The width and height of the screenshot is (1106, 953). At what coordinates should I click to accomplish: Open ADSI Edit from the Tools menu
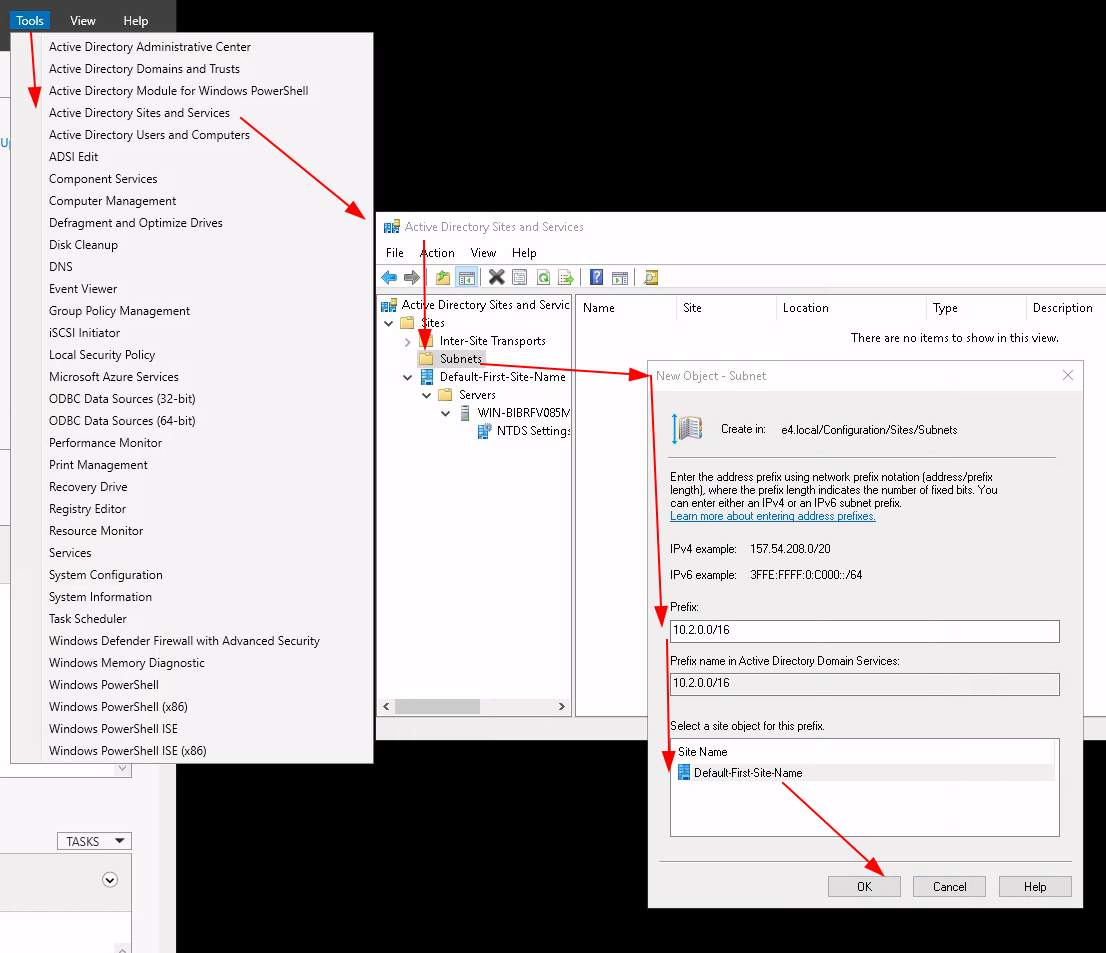(73, 157)
